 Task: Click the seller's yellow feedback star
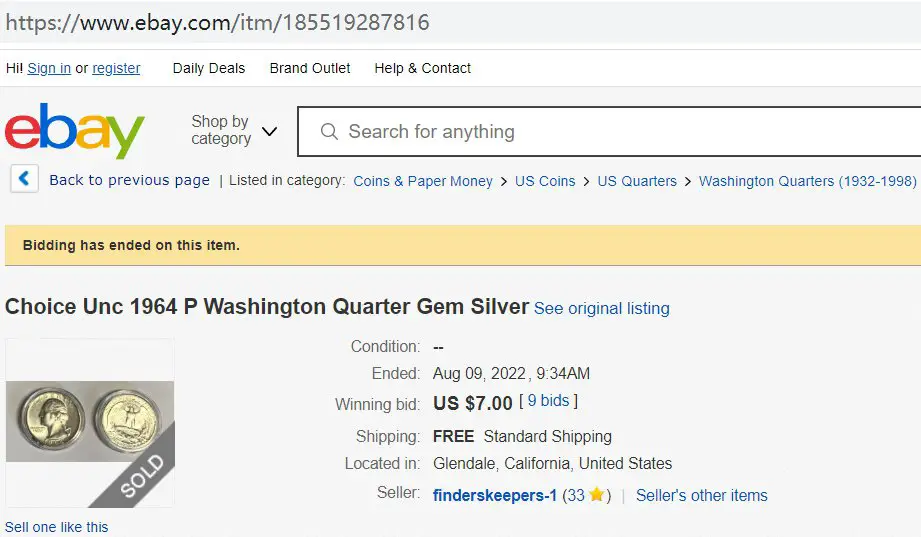tap(596, 495)
